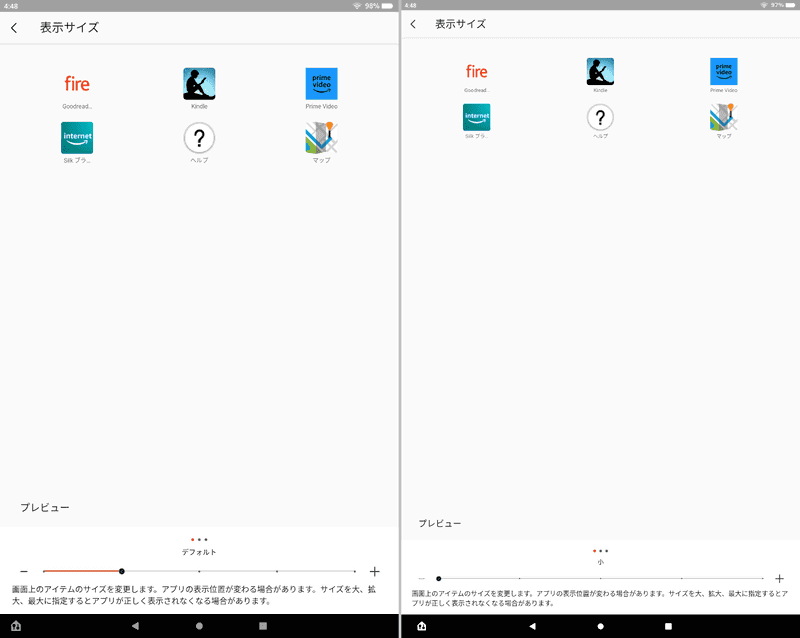Select the Kindle app icon
This screenshot has width=800, height=638.
199,83
